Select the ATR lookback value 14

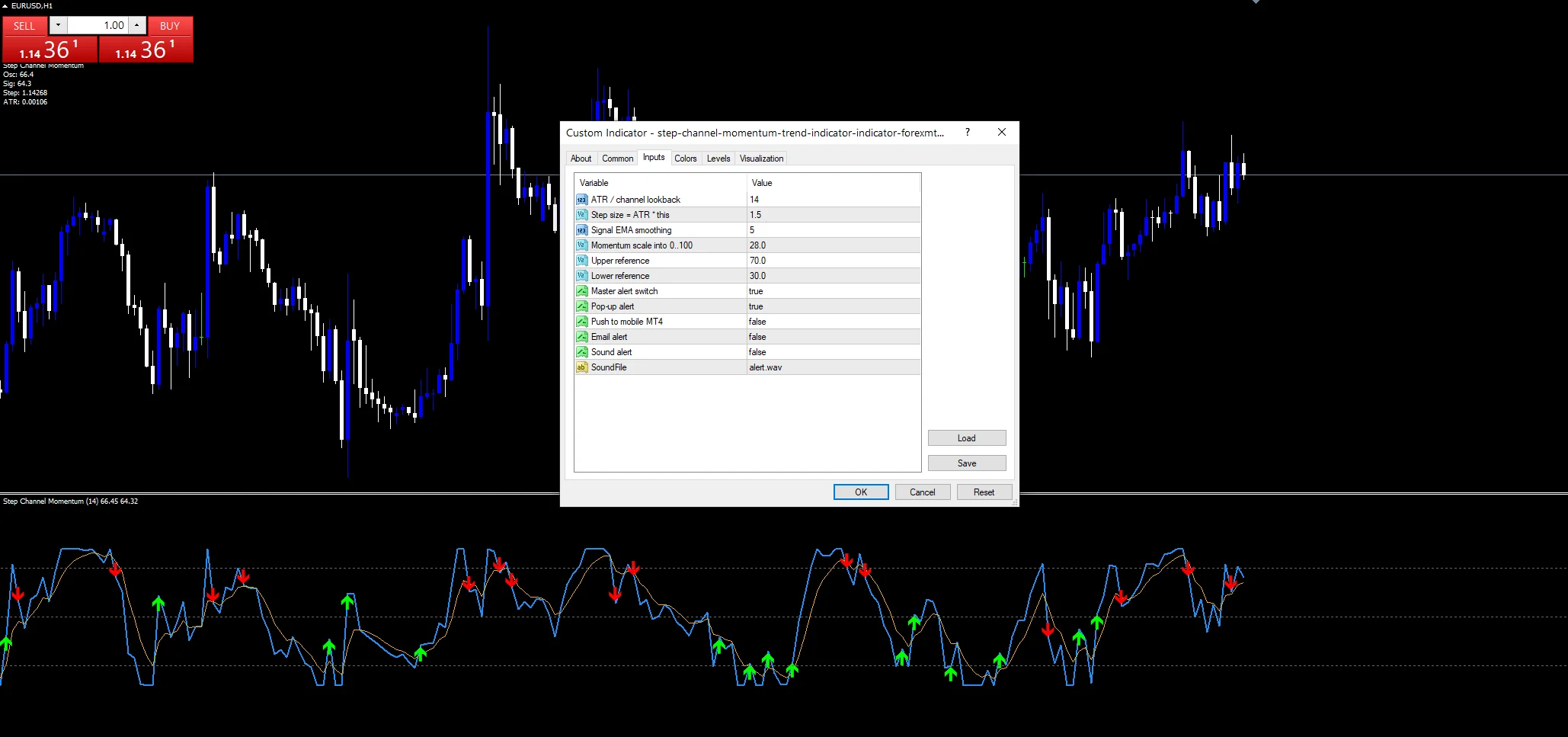click(x=834, y=200)
